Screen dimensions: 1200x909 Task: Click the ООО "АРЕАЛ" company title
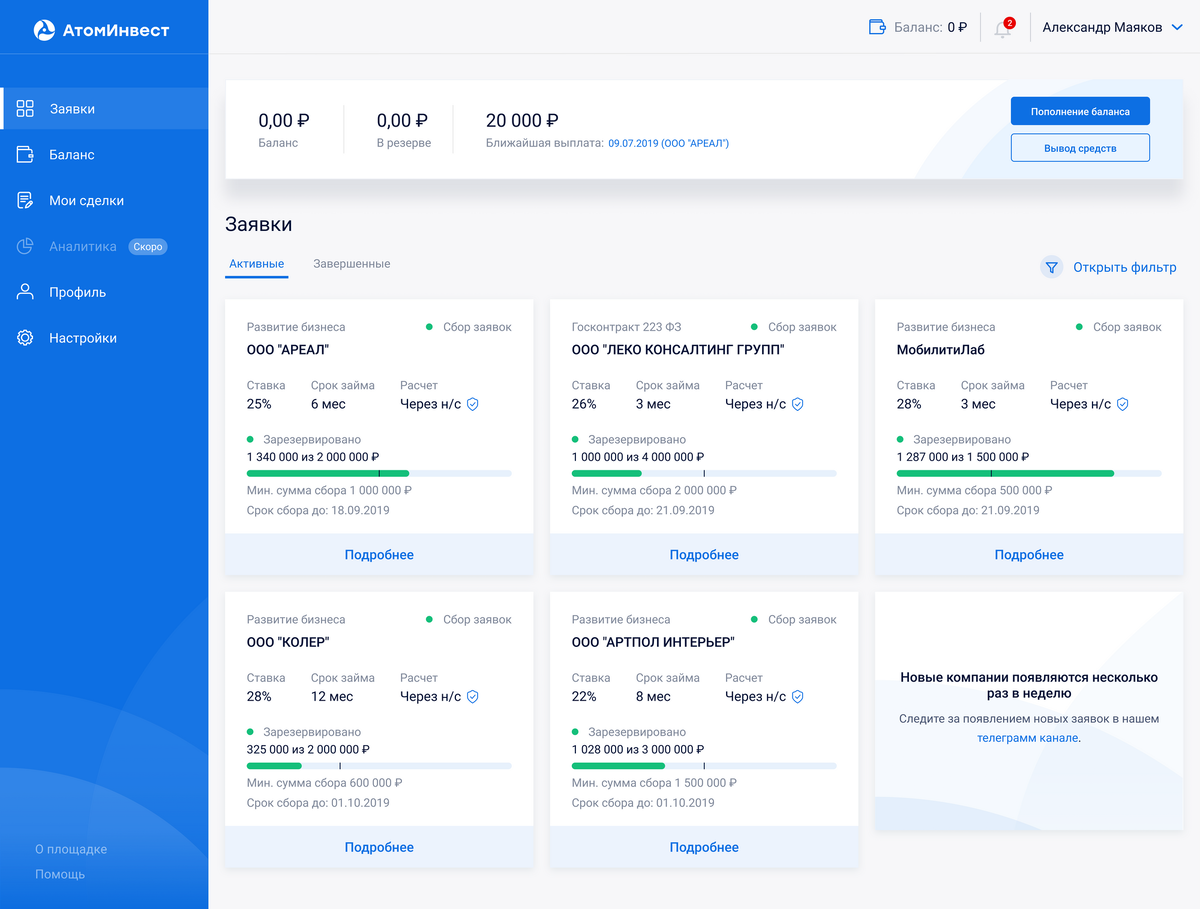[x=288, y=350]
